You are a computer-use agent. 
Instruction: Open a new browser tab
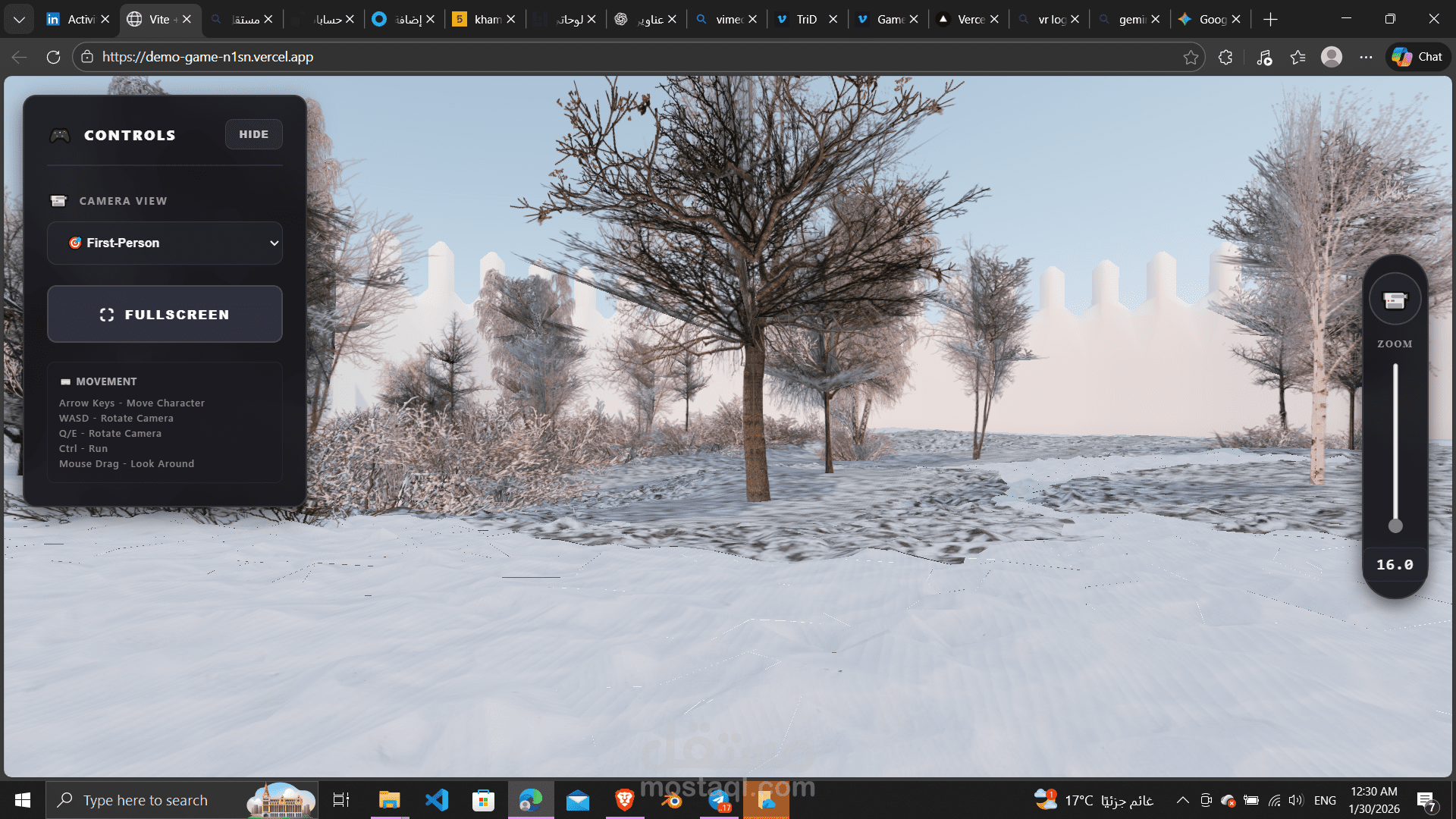point(1271,19)
